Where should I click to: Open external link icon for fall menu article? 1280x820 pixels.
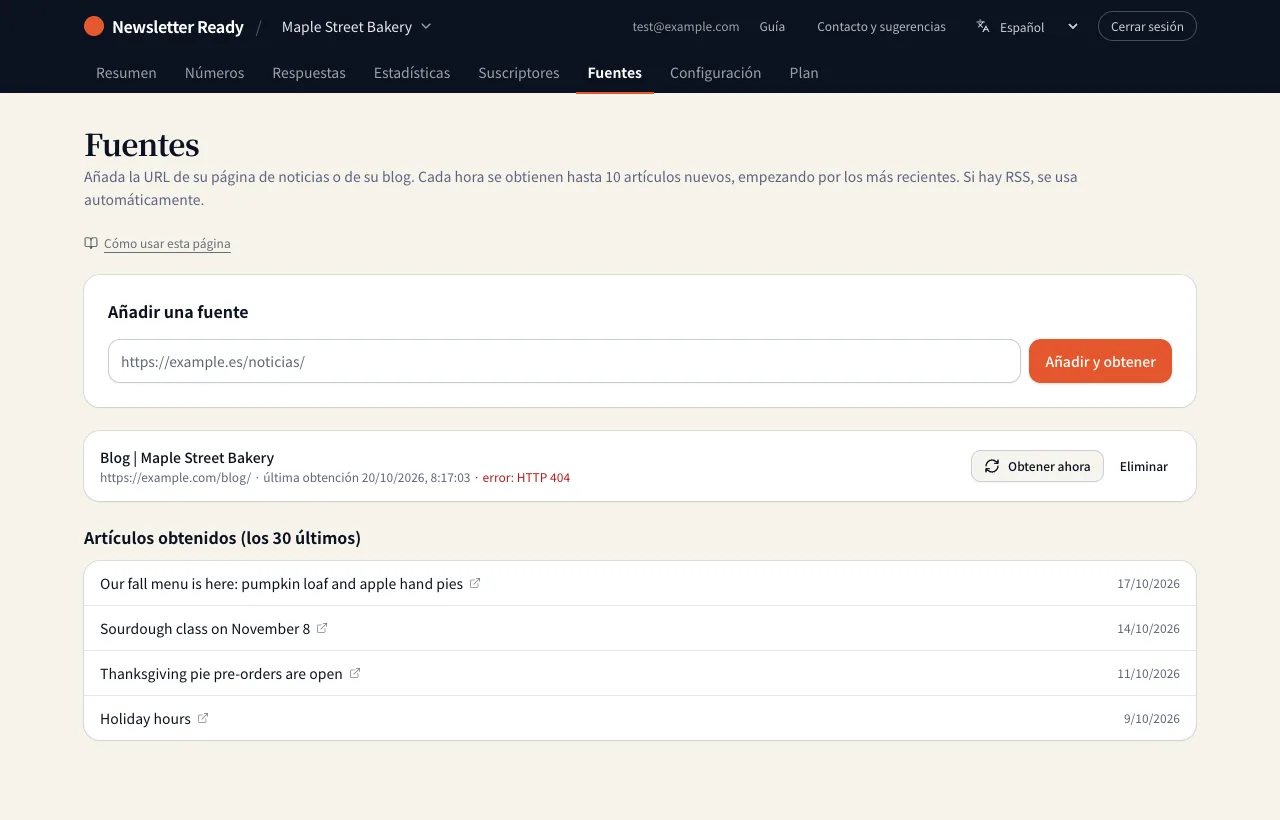tap(475, 583)
